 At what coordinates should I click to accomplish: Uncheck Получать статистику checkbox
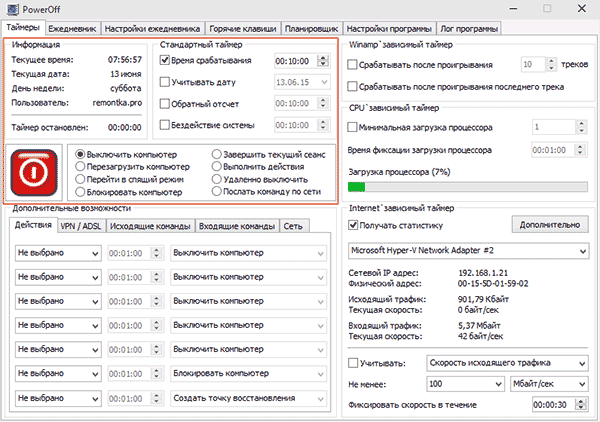click(x=353, y=225)
